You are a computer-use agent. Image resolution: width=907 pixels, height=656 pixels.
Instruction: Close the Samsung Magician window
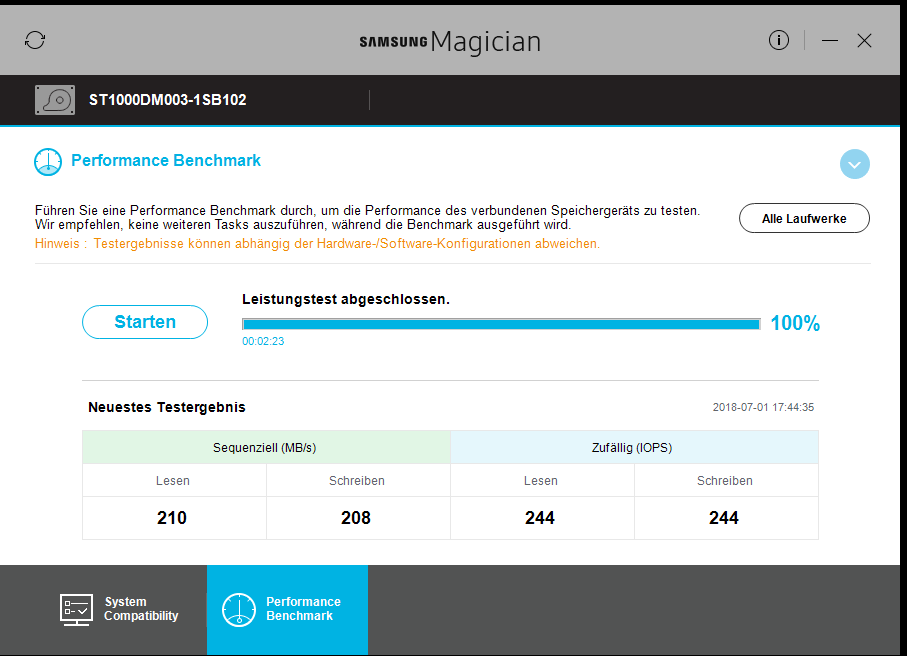pyautogui.click(x=864, y=40)
